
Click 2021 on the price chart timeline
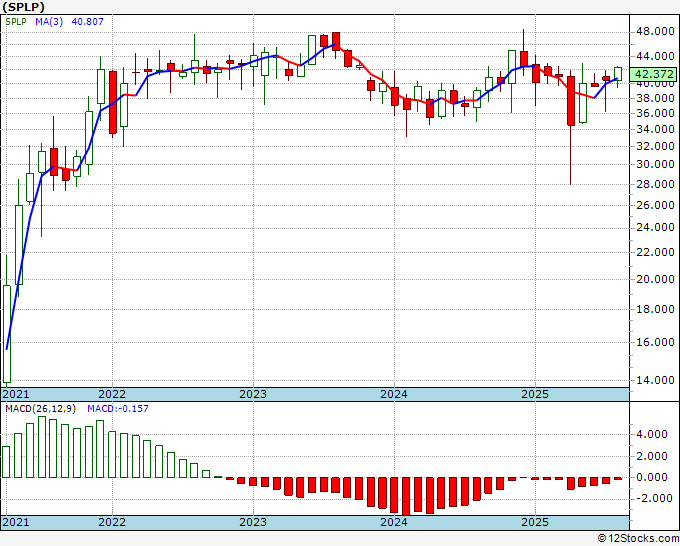tap(16, 394)
